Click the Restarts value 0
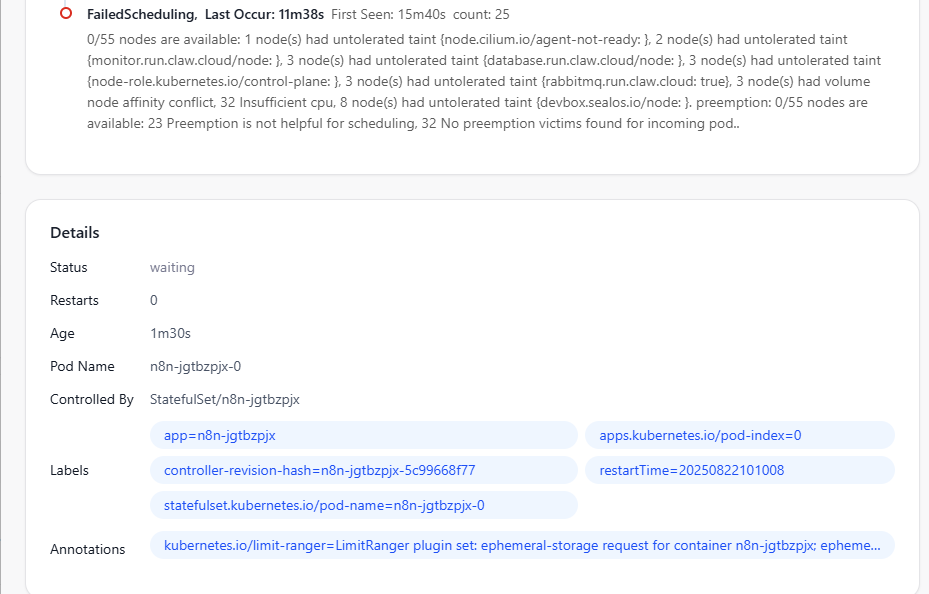 153,300
